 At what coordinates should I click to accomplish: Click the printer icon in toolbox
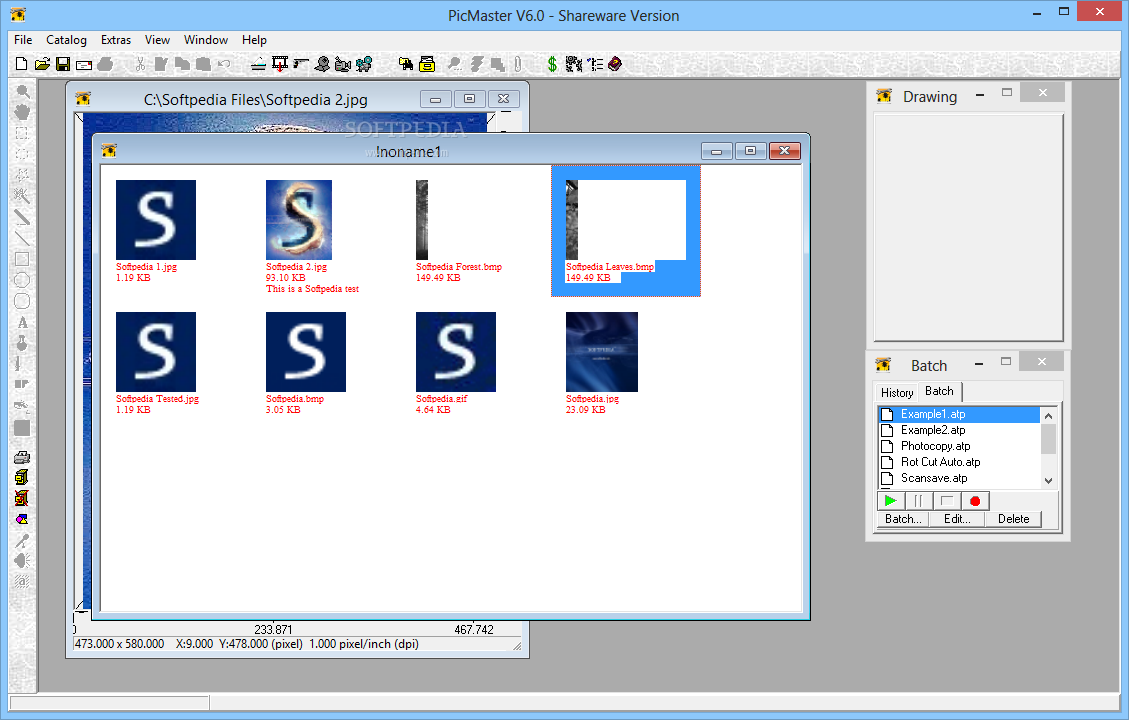(x=22, y=456)
